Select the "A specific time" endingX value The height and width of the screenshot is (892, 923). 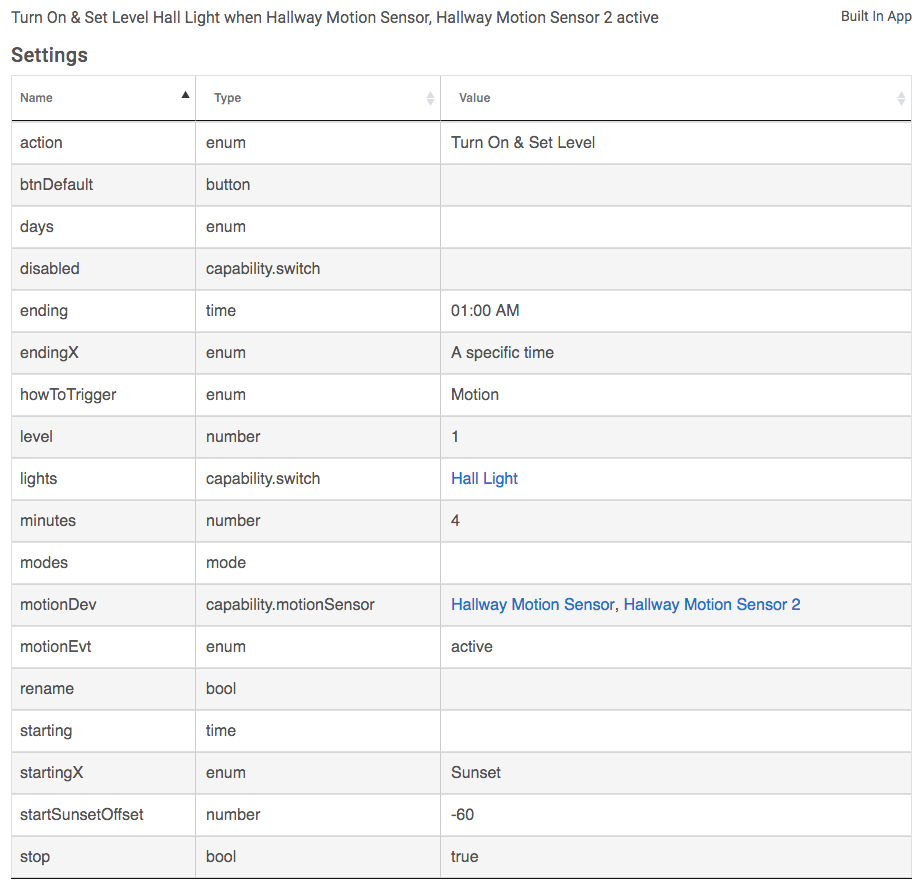502,352
